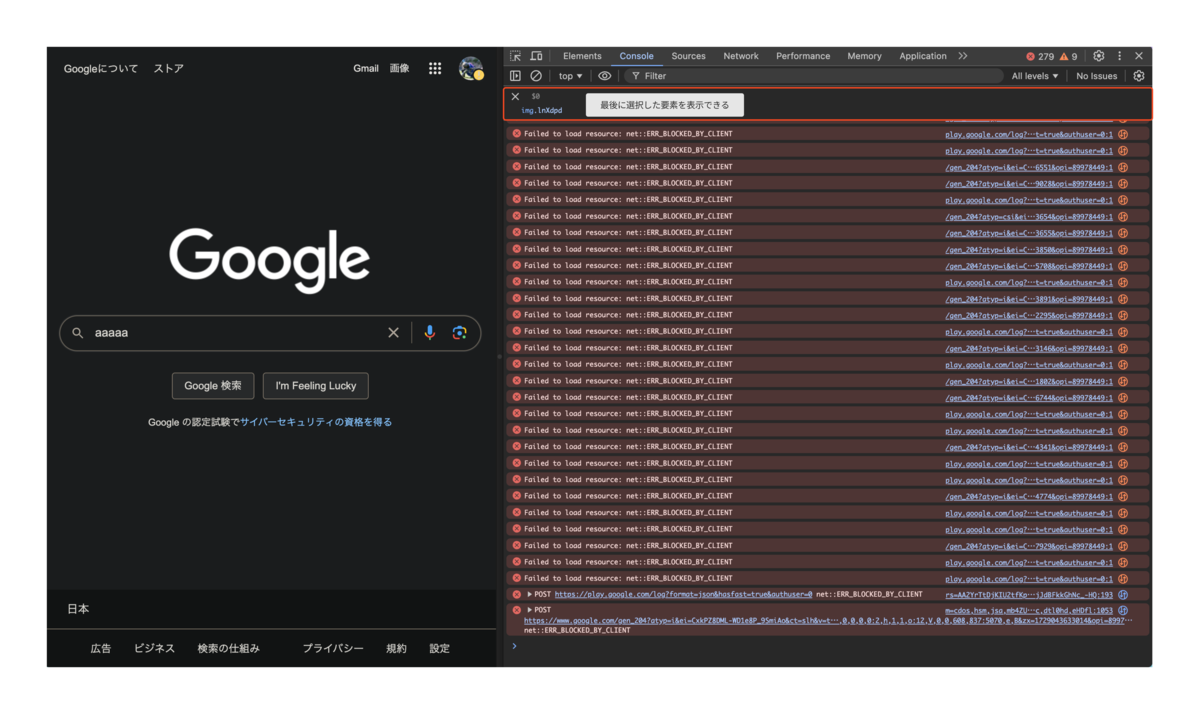The height and width of the screenshot is (714, 1200).
Task: Click the img.lnXdpd live expression value
Action: (x=542, y=110)
